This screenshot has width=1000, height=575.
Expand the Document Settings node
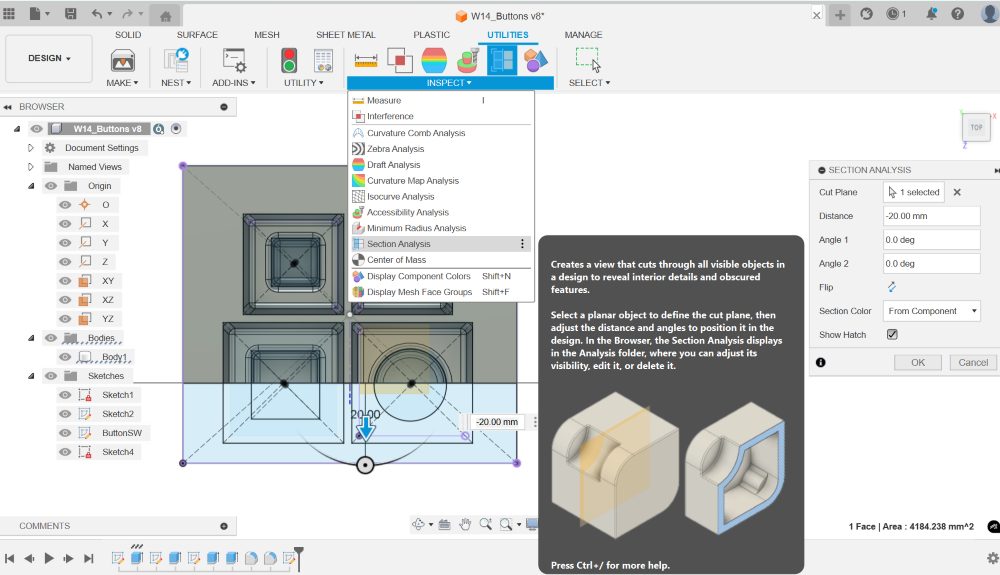[x=31, y=148]
